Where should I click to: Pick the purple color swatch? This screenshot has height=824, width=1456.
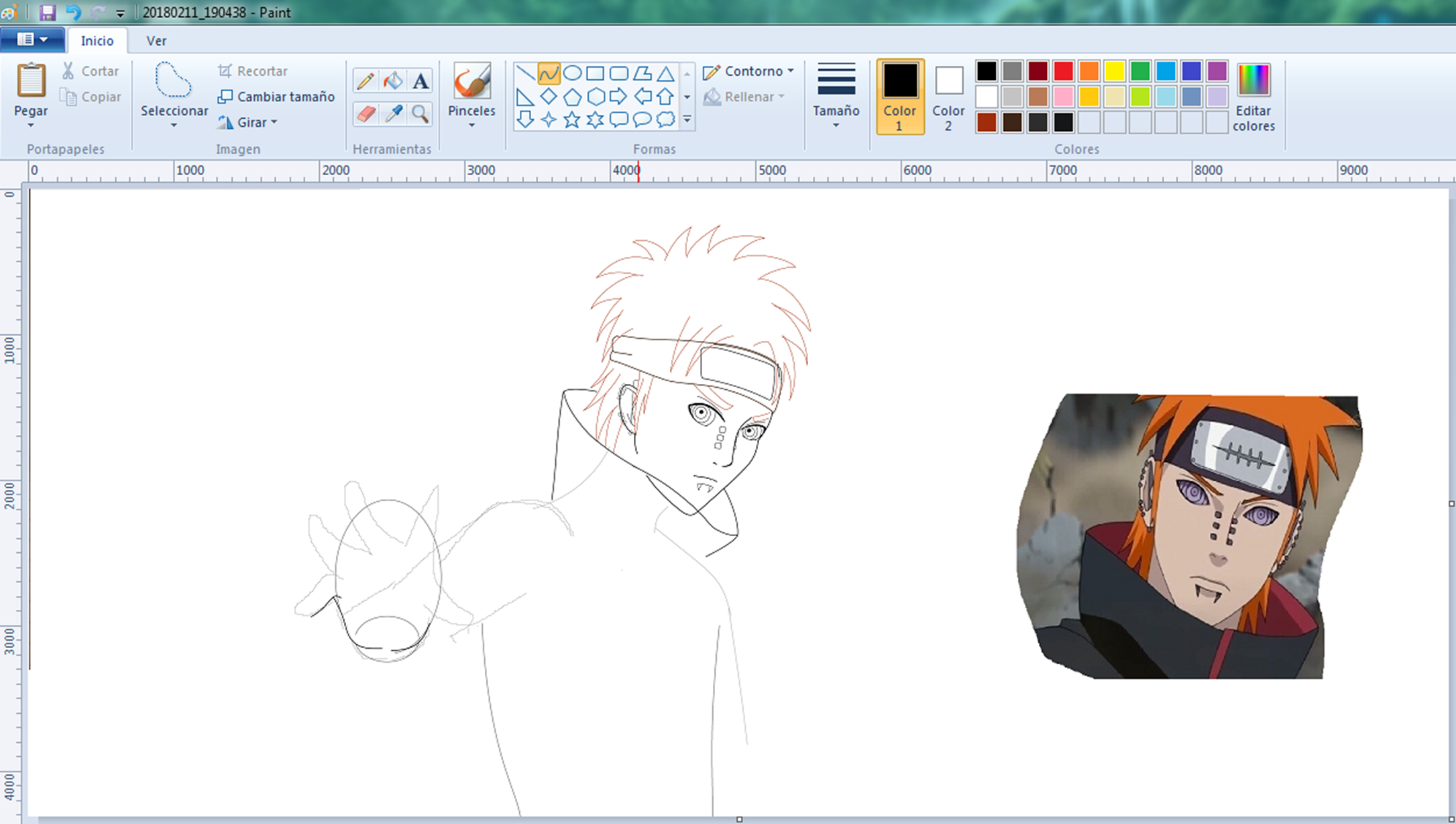[x=1217, y=70]
